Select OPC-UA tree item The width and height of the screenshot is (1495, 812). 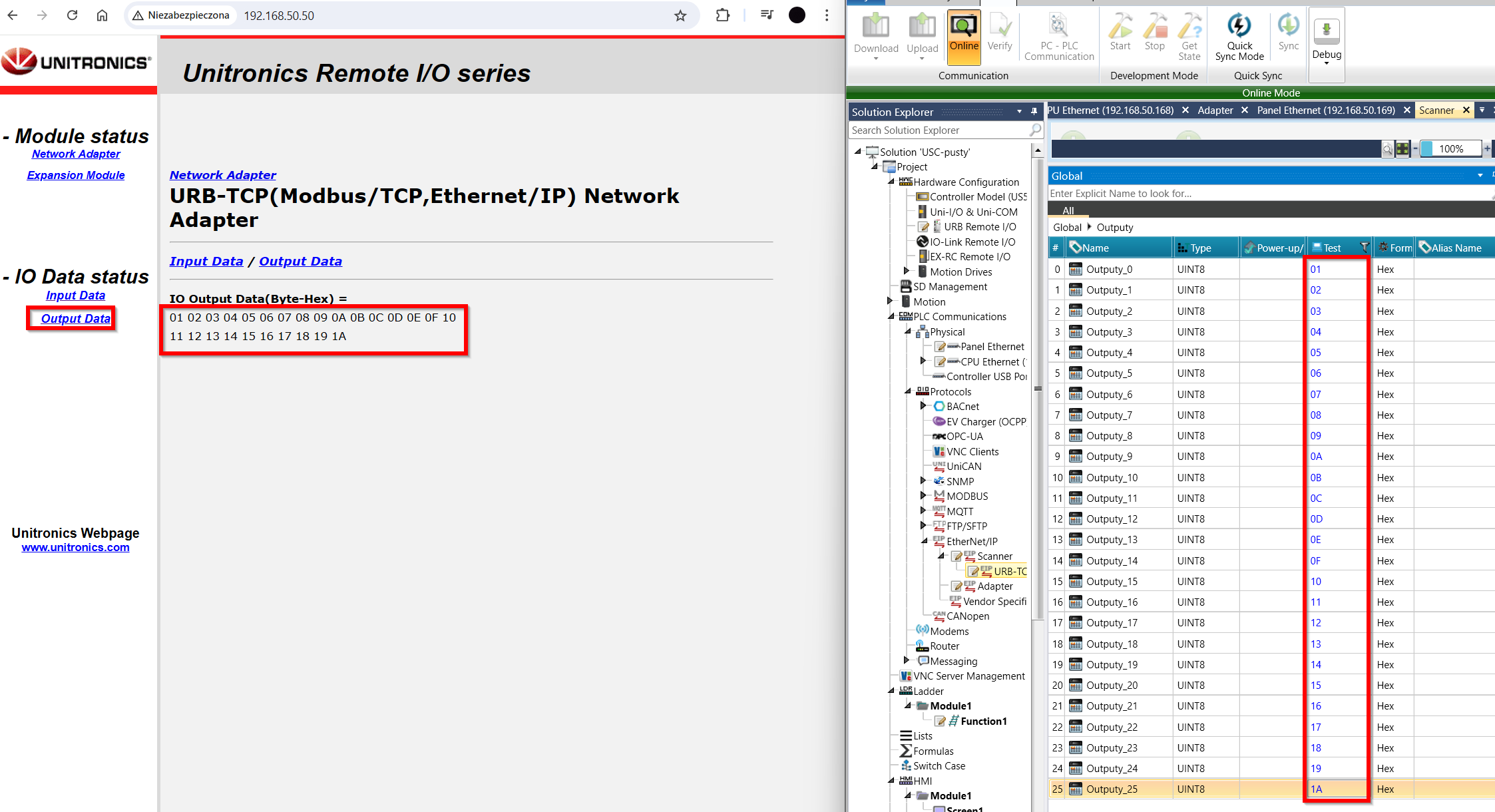coord(964,437)
